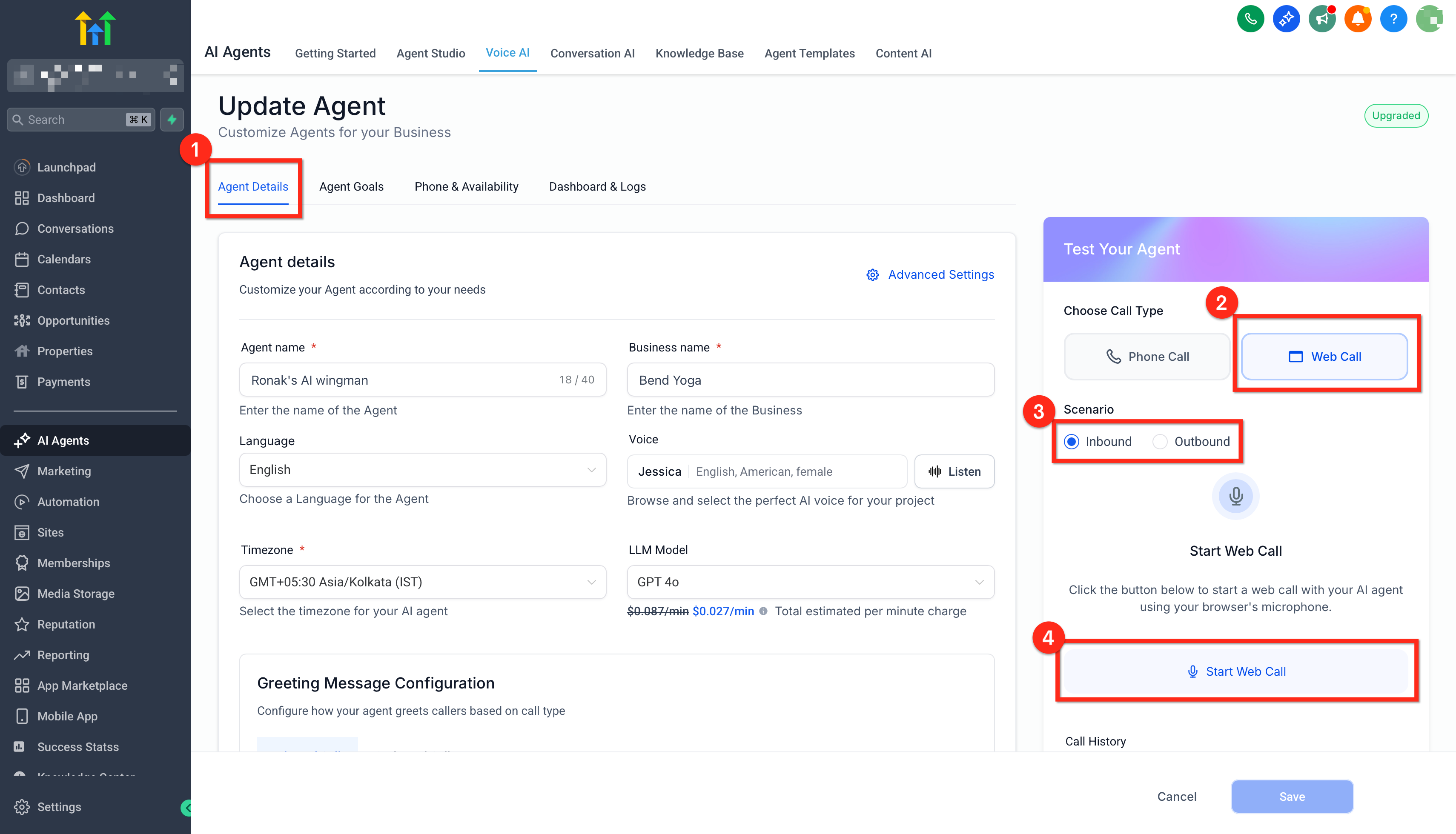Image resolution: width=1456 pixels, height=834 pixels.
Task: Switch to the Agent Goals tab
Action: coord(351,187)
